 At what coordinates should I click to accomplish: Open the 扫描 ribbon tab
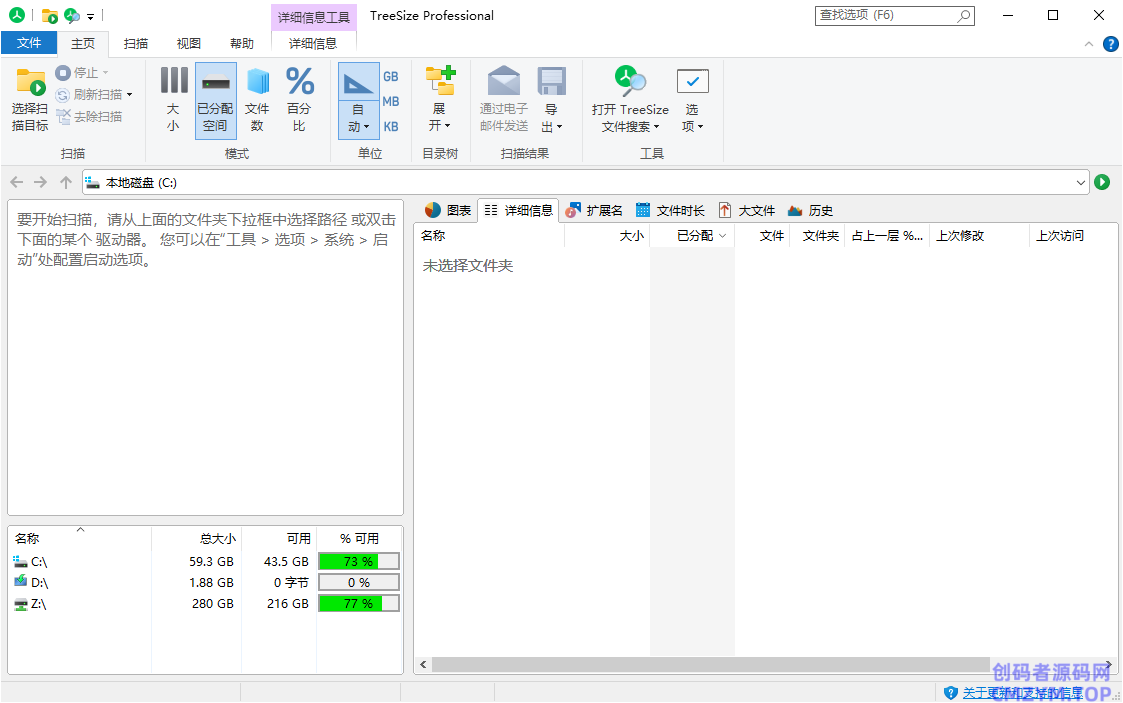pos(136,44)
